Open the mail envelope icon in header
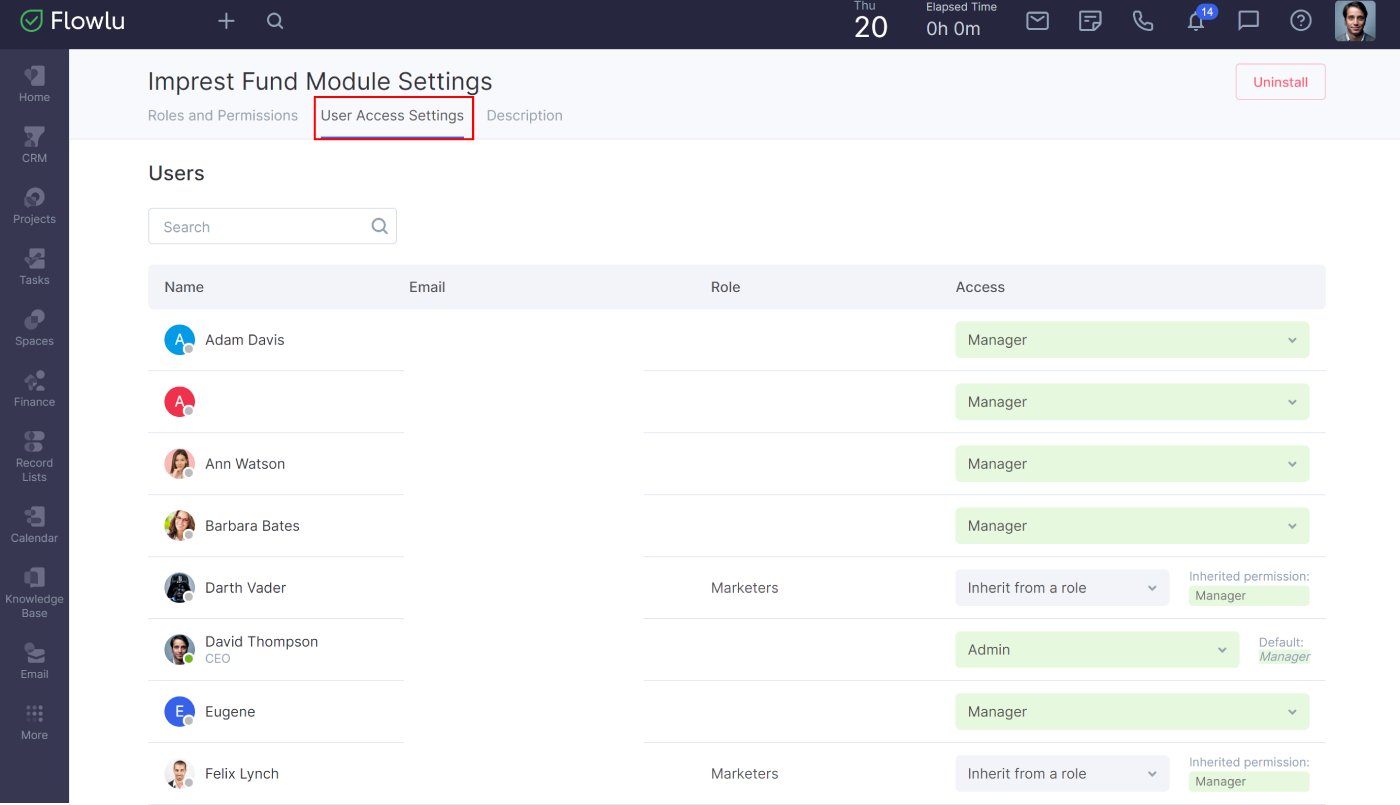Image resolution: width=1400 pixels, height=805 pixels. click(1037, 21)
